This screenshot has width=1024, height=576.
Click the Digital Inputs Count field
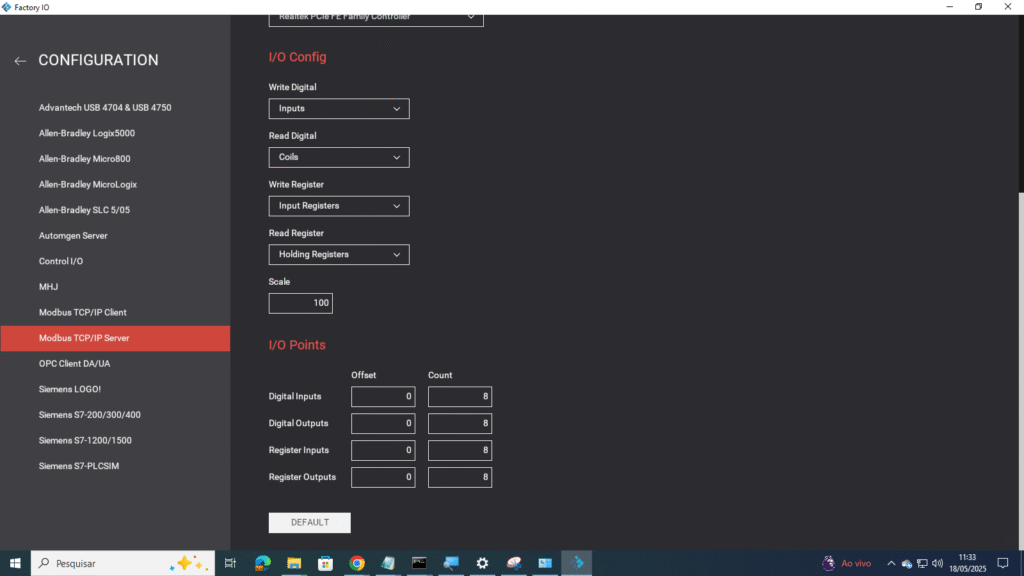click(x=460, y=397)
